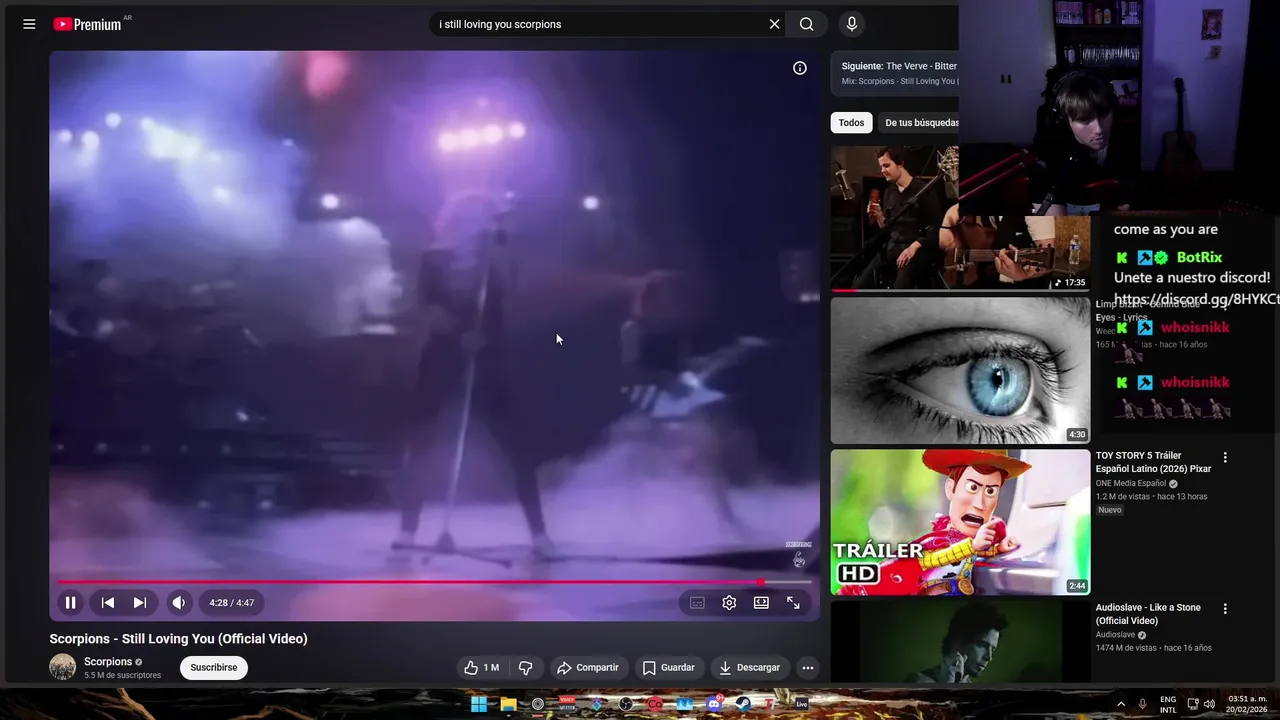Open File Explorer from taskbar
The height and width of the screenshot is (720, 1280).
[508, 704]
